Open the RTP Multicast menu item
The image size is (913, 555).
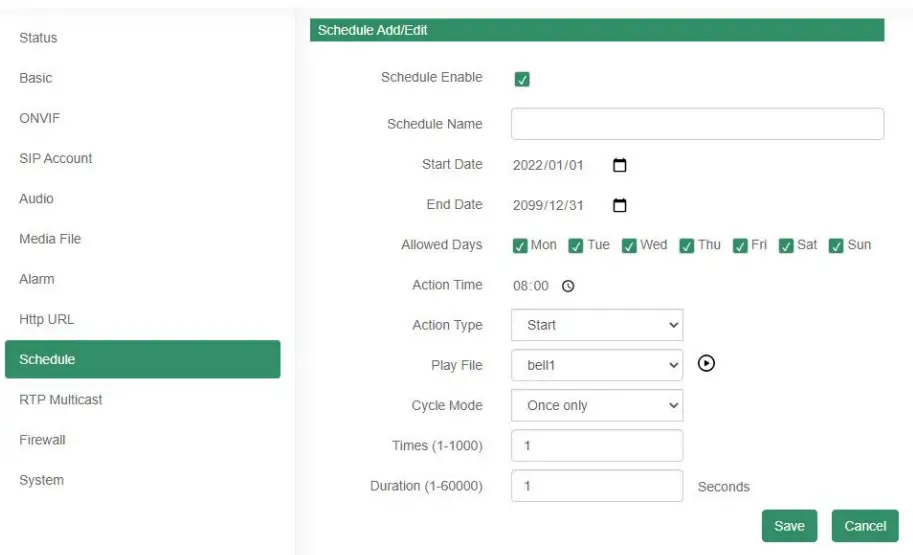[61, 399]
